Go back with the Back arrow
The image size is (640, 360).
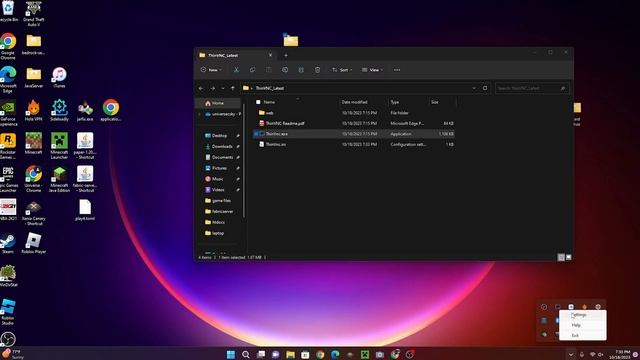(x=201, y=88)
